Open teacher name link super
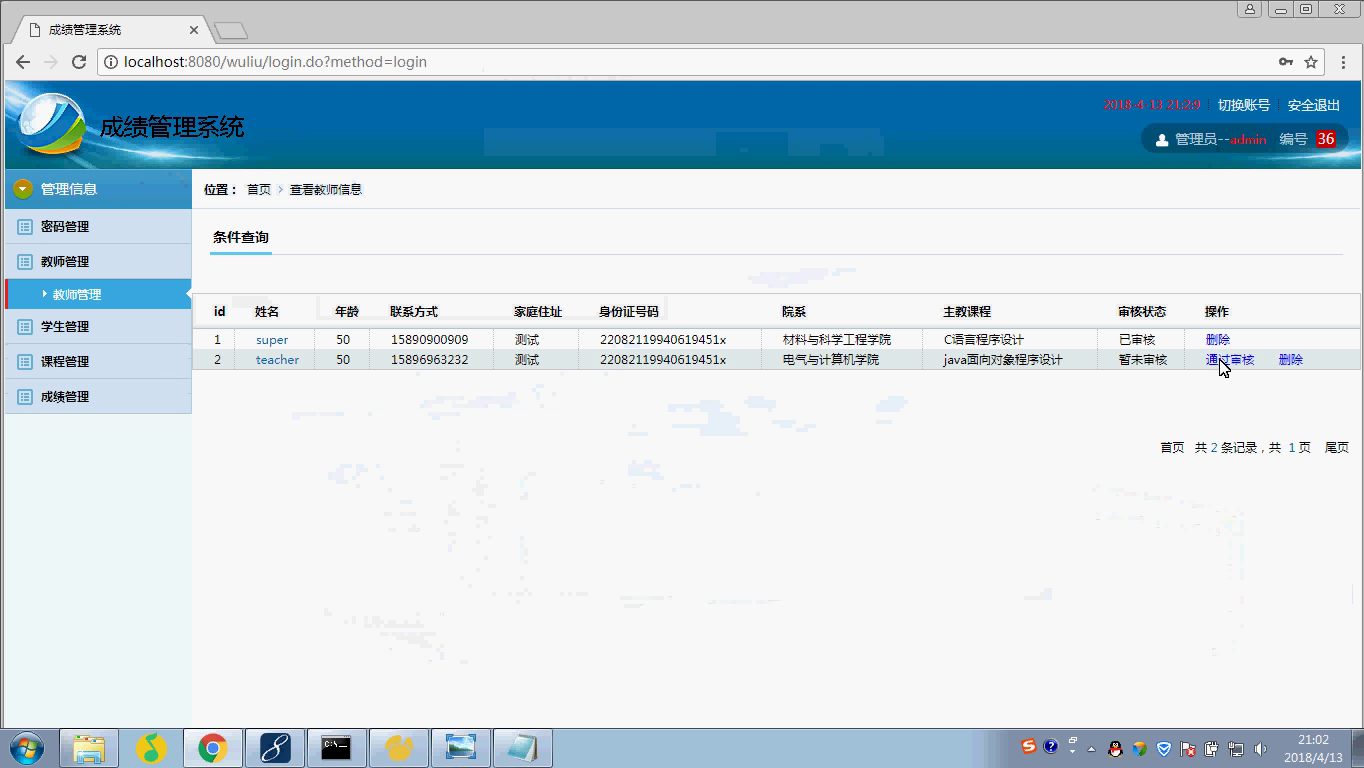This screenshot has width=1364, height=768. pos(272,340)
